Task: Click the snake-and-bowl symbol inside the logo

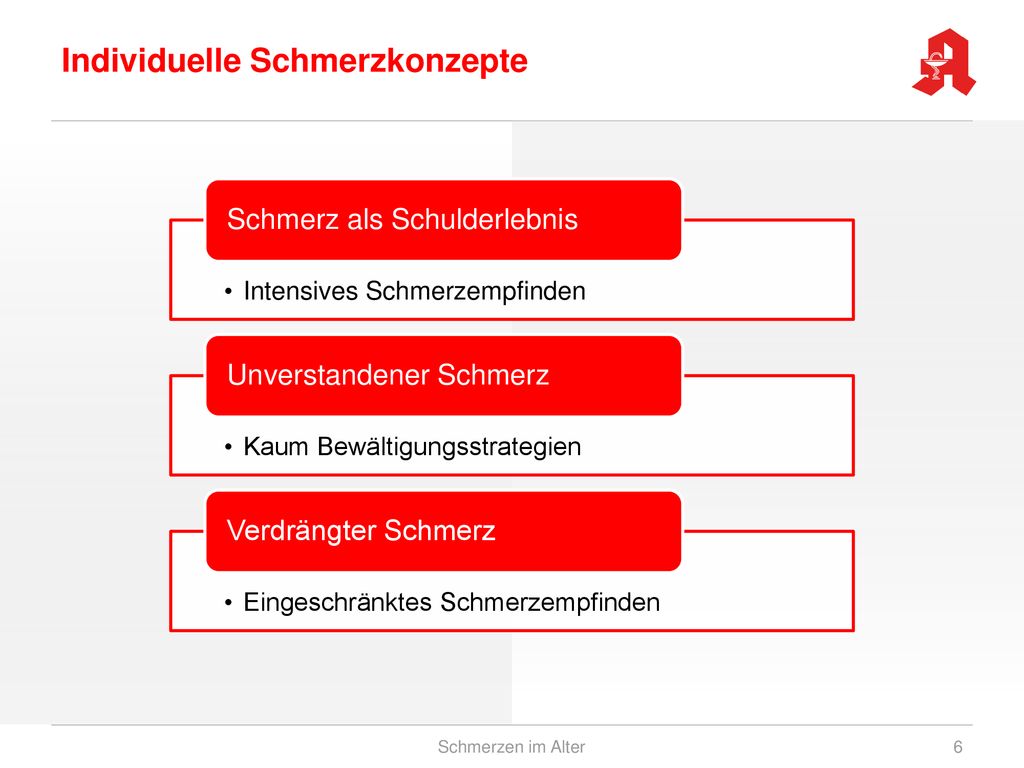Action: click(934, 67)
